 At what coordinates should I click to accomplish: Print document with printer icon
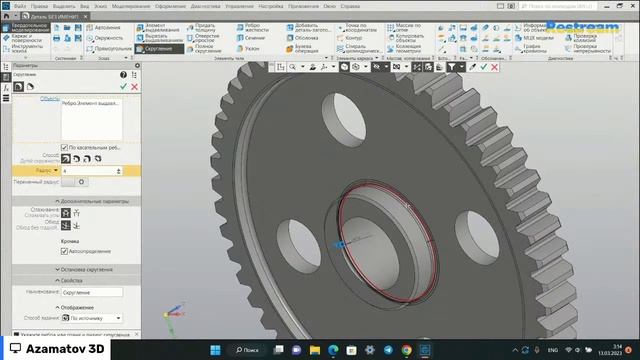coord(57,38)
